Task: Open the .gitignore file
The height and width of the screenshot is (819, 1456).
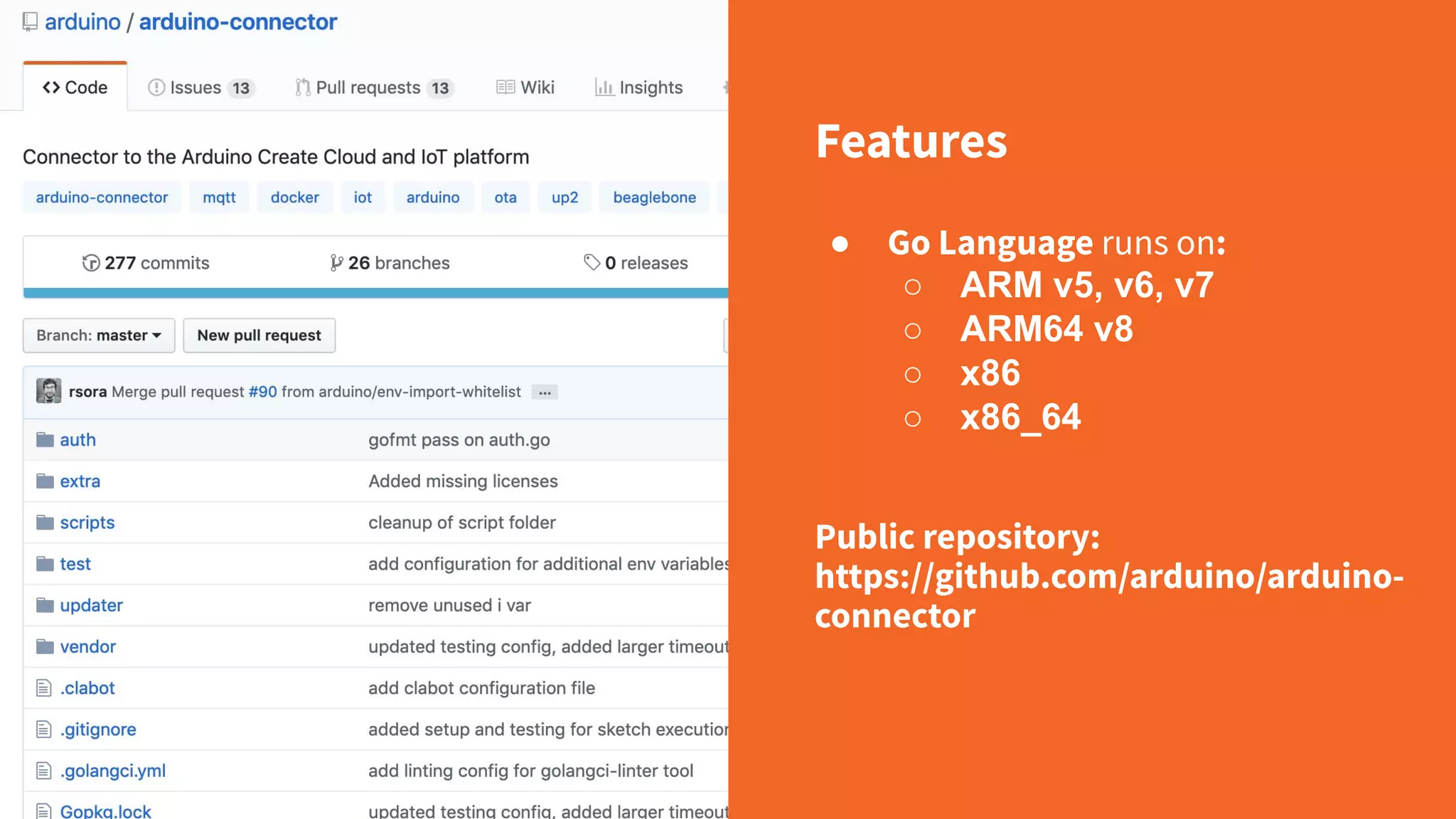Action: 97,729
